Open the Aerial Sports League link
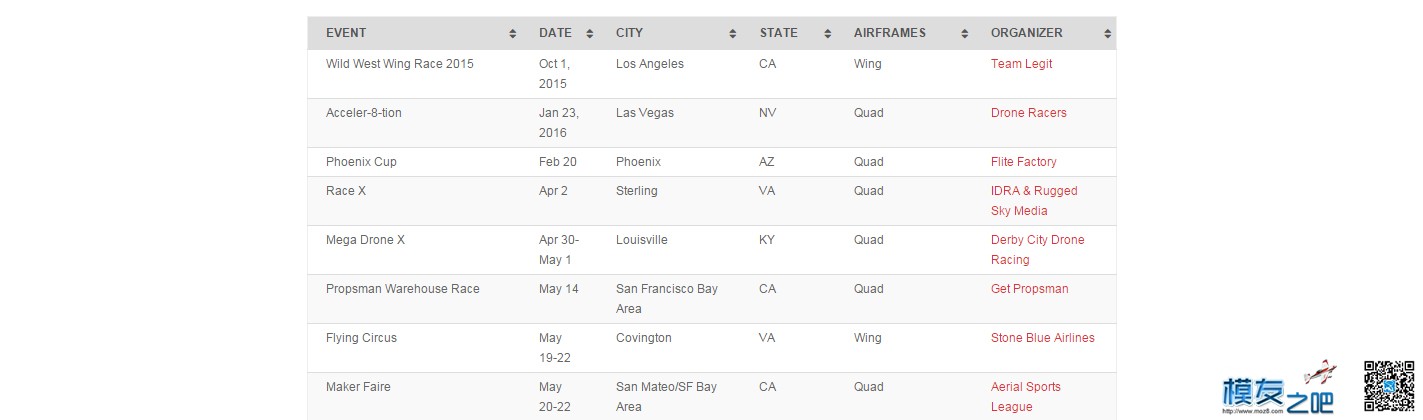The image size is (1423, 420). pyautogui.click(x=1026, y=397)
